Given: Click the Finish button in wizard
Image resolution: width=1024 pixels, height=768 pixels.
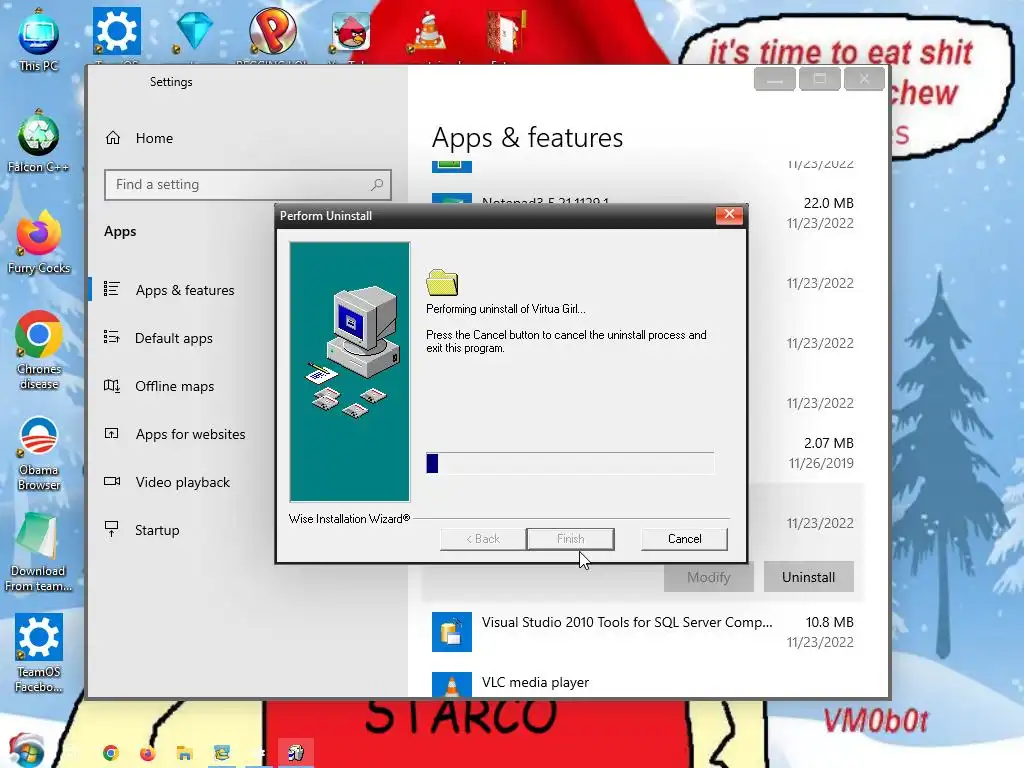Looking at the screenshot, I should coord(570,539).
